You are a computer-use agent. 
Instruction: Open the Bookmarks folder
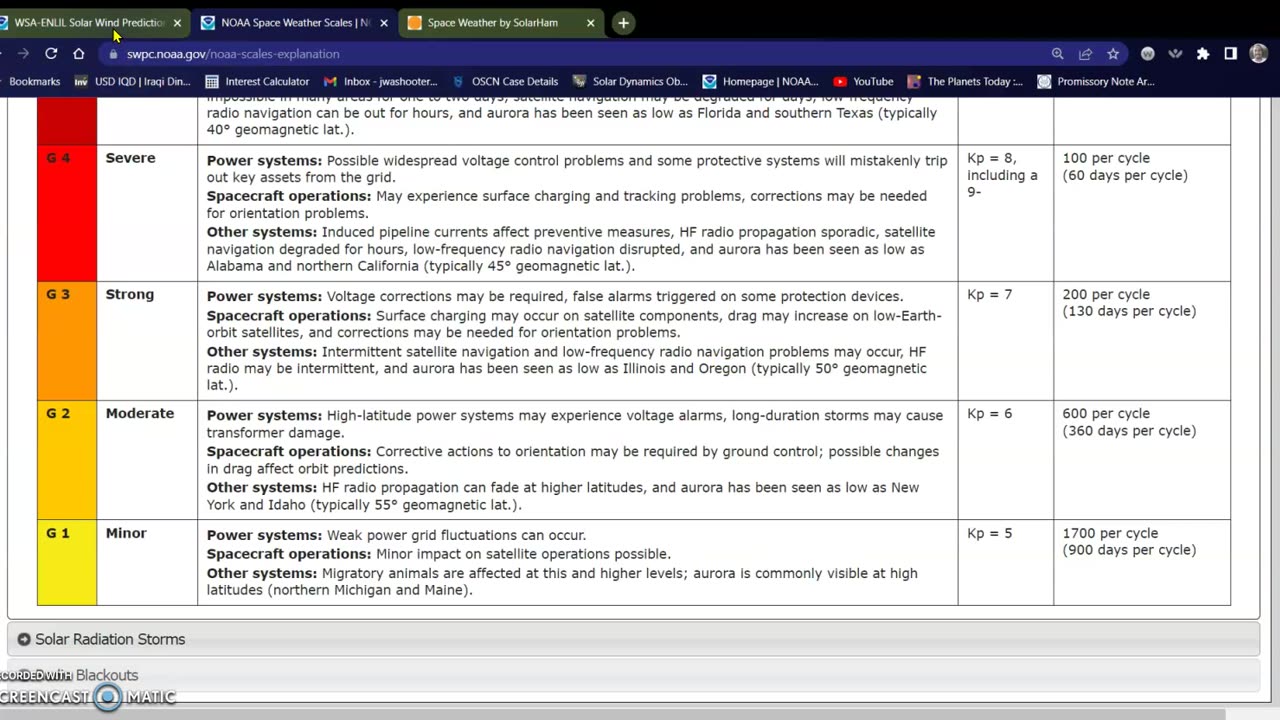(x=34, y=82)
